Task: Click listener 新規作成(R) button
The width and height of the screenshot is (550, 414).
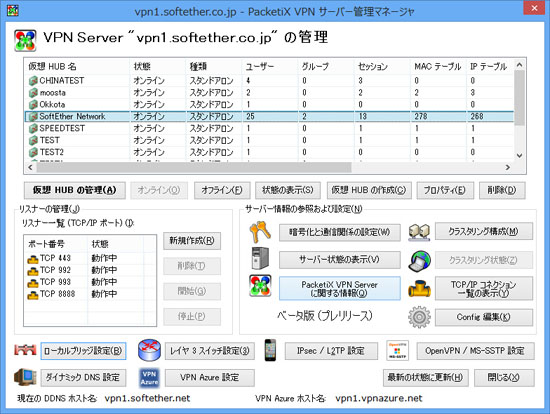Action: click(x=192, y=241)
